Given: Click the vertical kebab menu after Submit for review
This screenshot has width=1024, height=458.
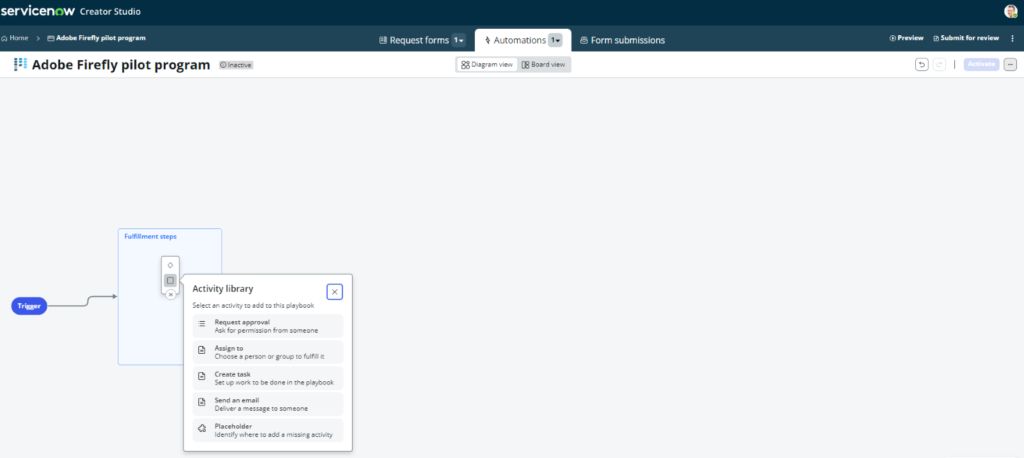Looking at the screenshot, I should click(1012, 38).
